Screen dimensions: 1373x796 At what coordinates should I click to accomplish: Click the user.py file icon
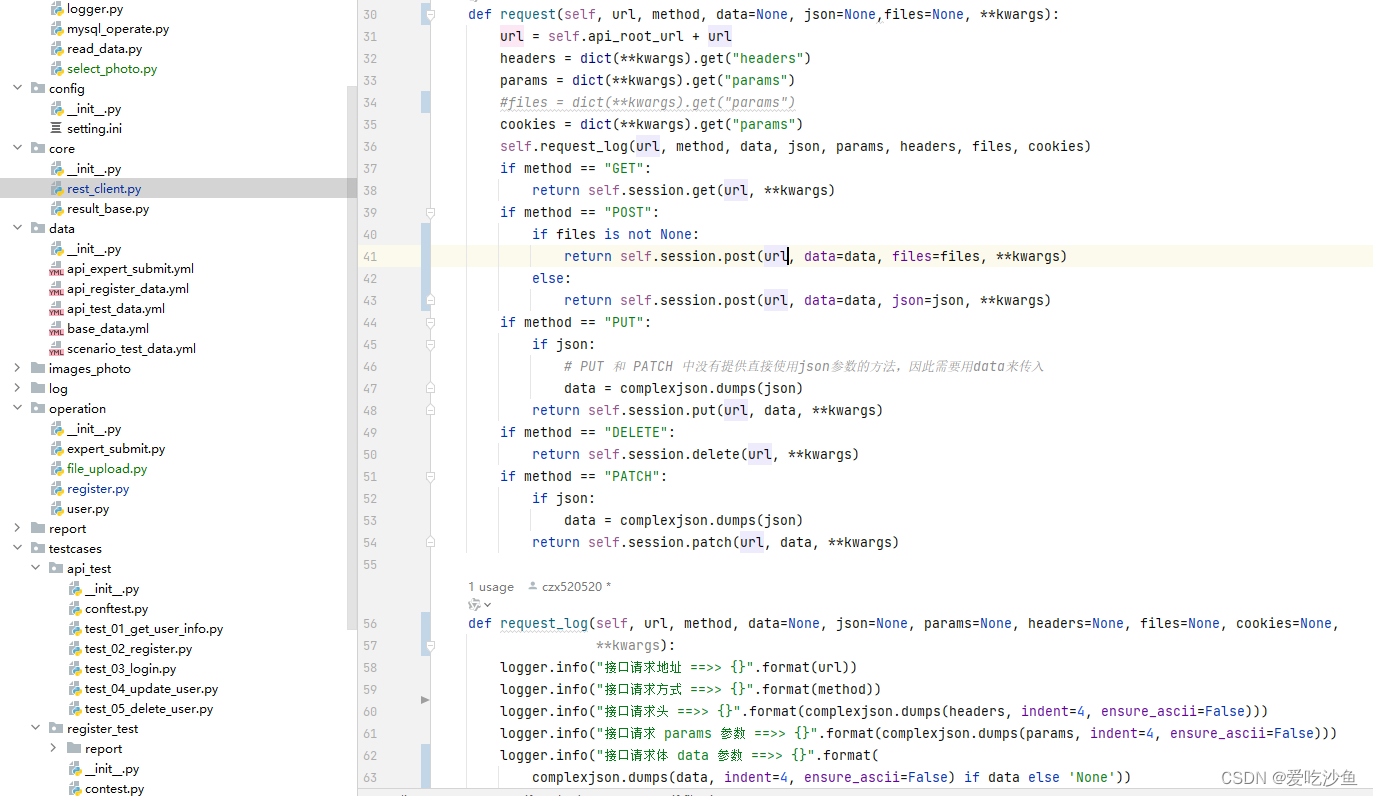coord(57,509)
